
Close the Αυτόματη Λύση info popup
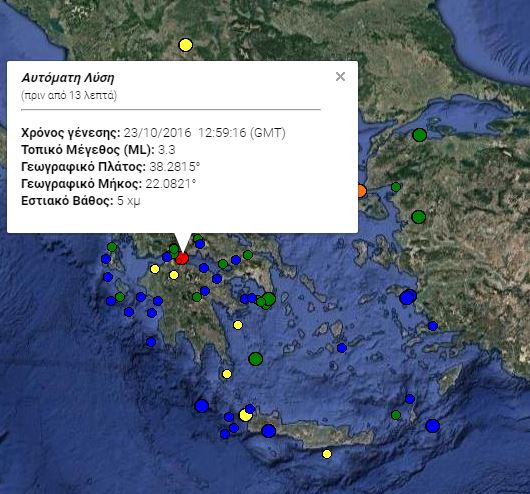(340, 77)
